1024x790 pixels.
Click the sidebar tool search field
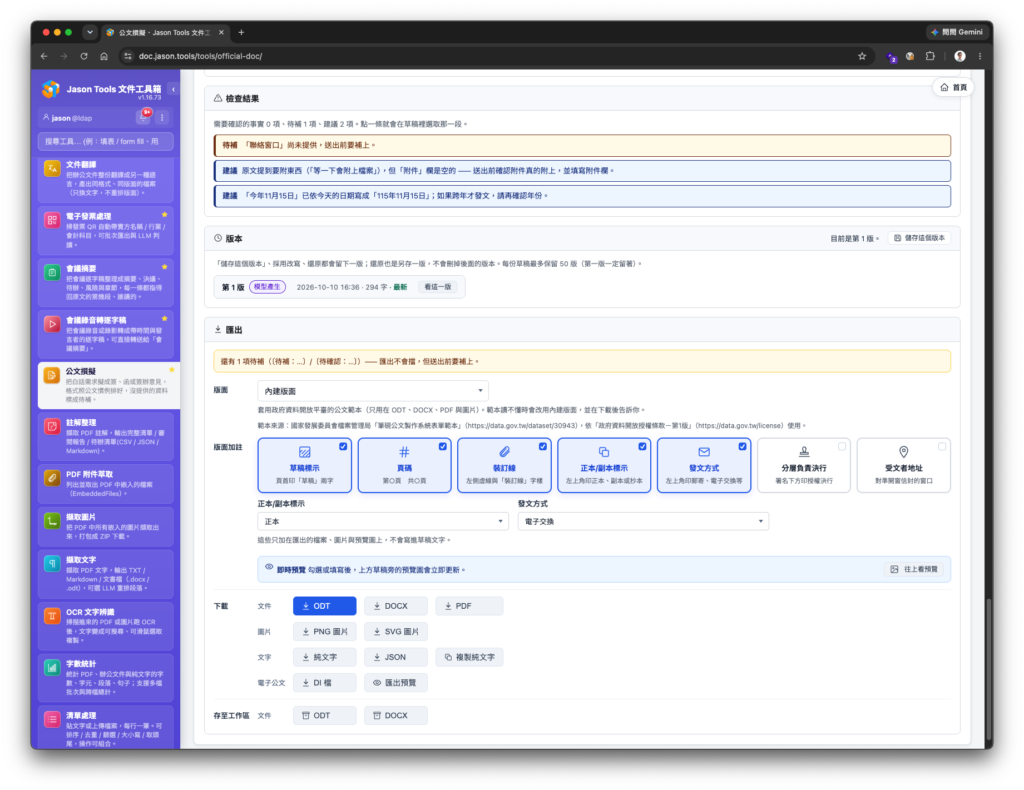106,141
